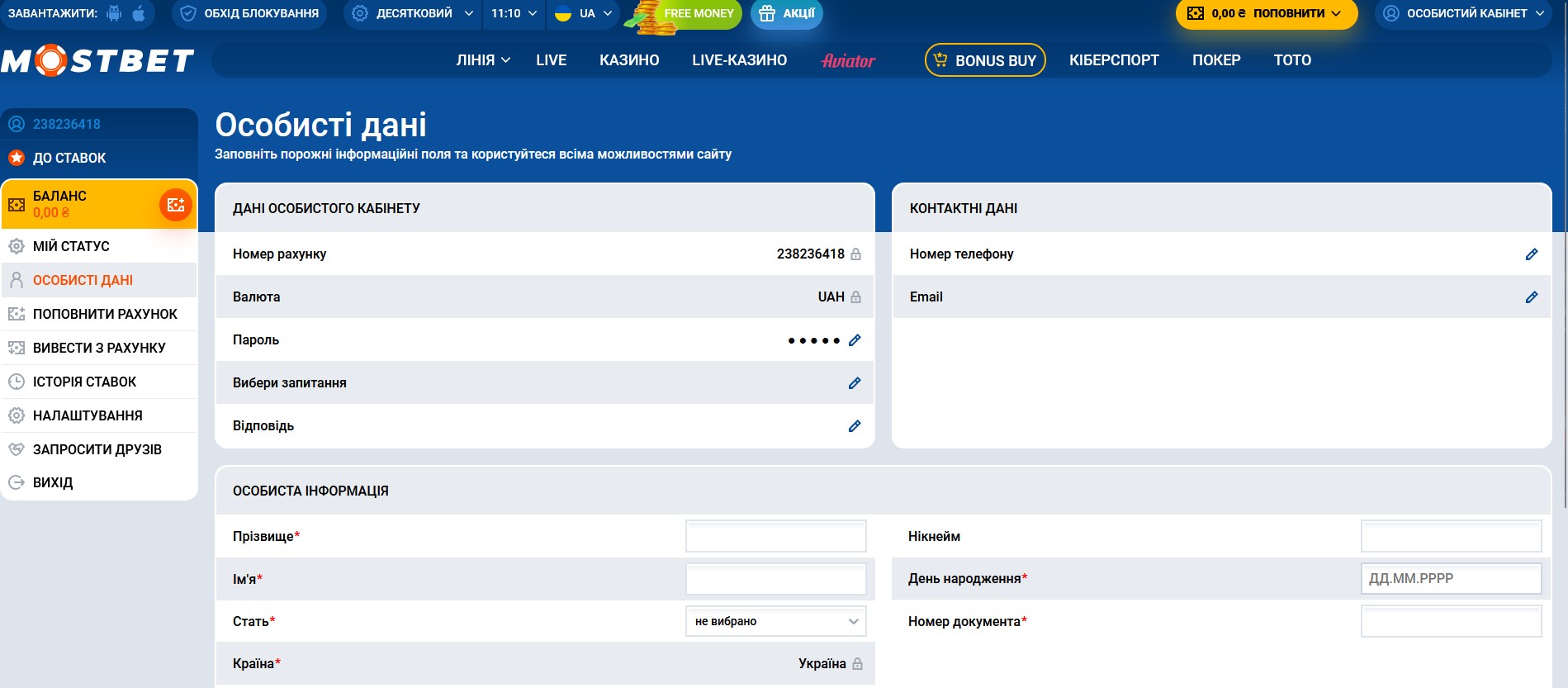
Task: Click the handshake icon beside Запросити друзів
Action: pos(17,449)
